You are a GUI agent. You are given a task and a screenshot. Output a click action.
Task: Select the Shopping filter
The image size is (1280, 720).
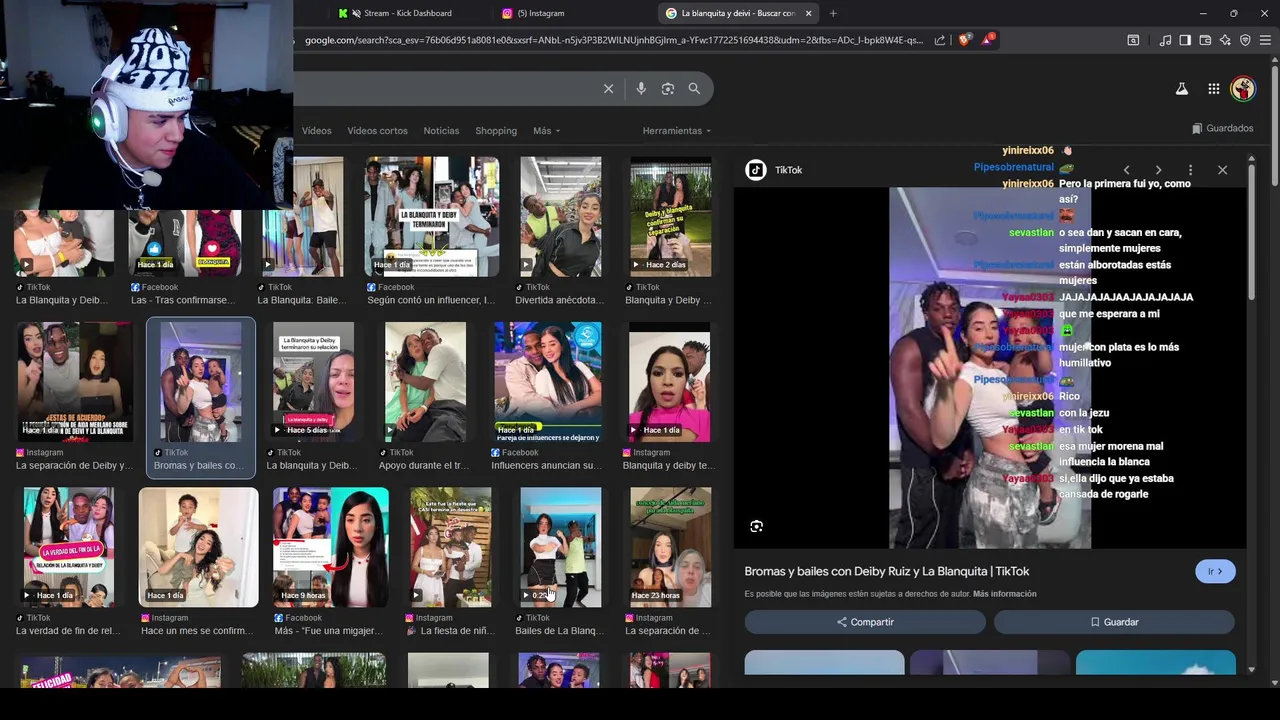click(x=496, y=131)
